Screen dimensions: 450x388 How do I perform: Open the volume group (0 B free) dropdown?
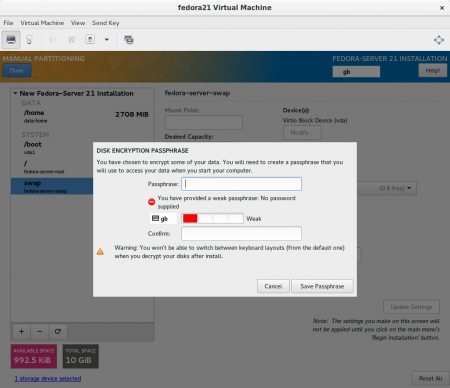point(387,188)
